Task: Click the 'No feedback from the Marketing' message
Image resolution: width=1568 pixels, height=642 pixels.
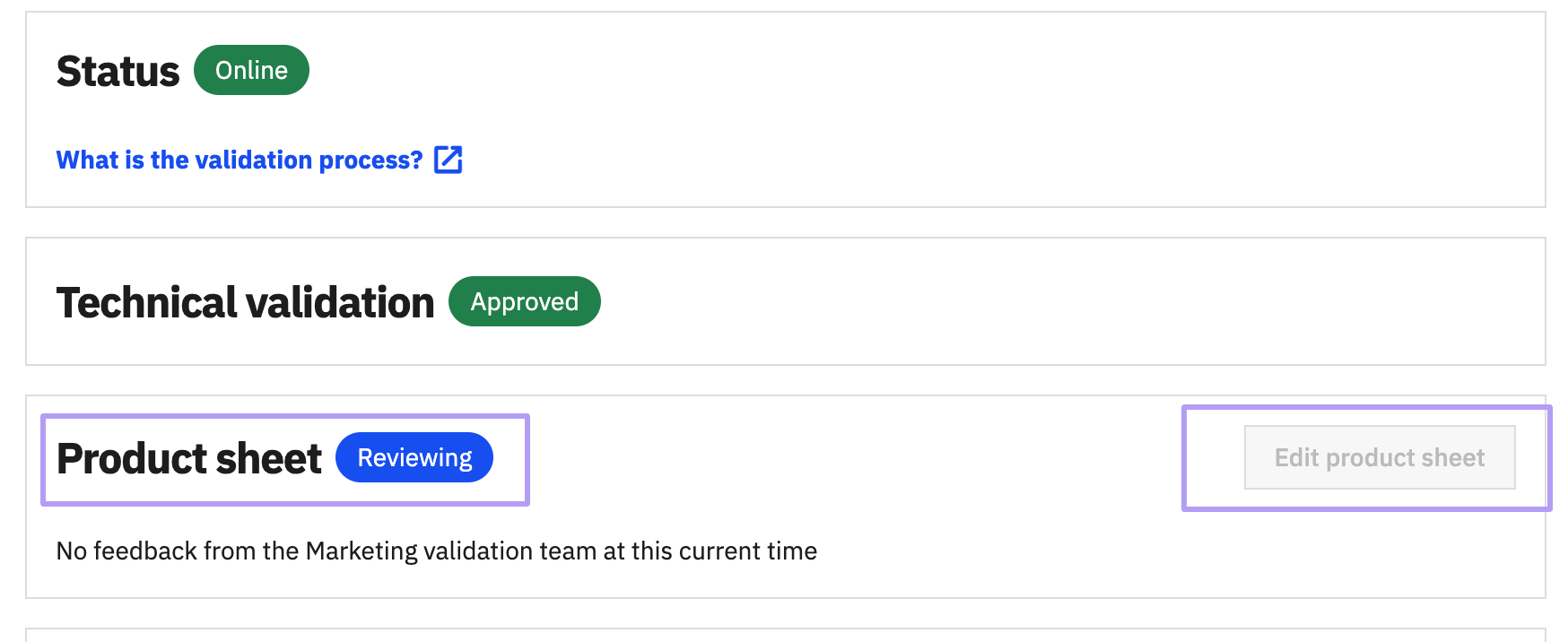Action: (x=436, y=551)
